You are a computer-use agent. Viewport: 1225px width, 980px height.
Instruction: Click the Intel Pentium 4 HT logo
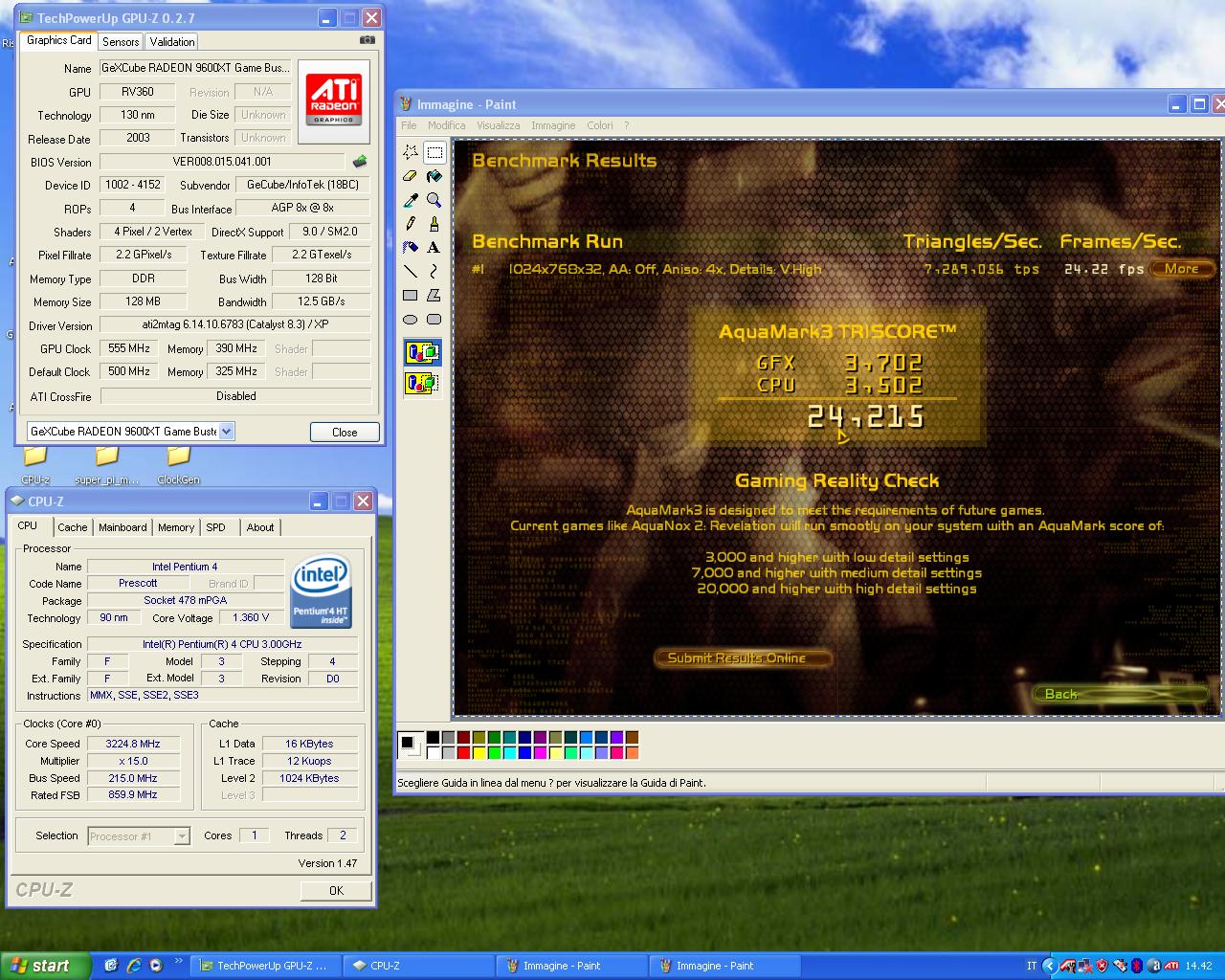coord(321,590)
